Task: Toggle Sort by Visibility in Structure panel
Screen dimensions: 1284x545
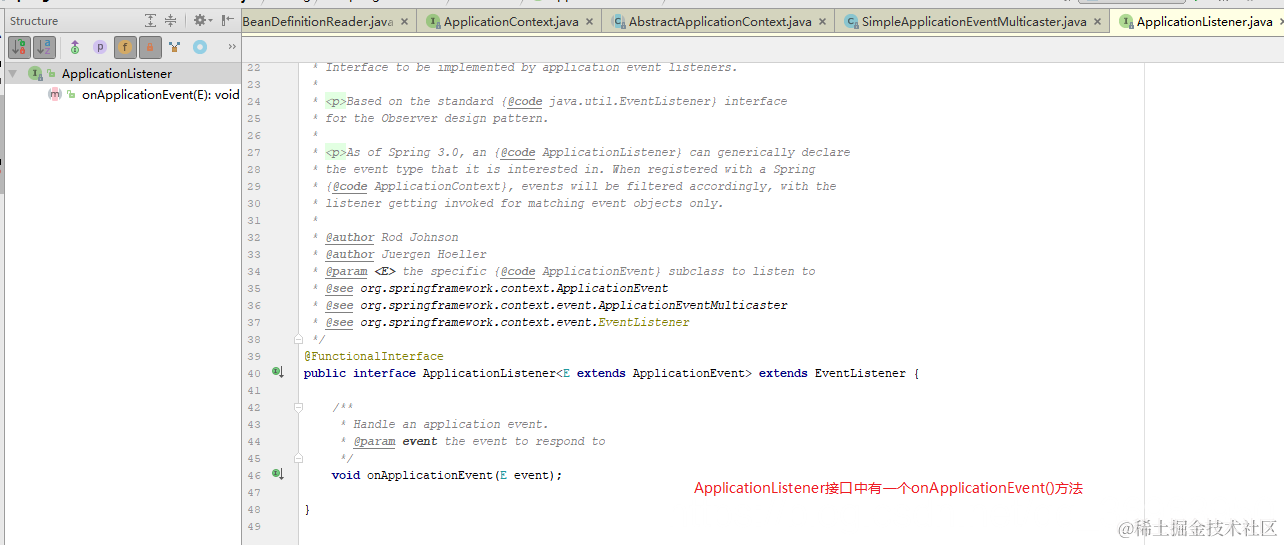Action: tap(19, 47)
